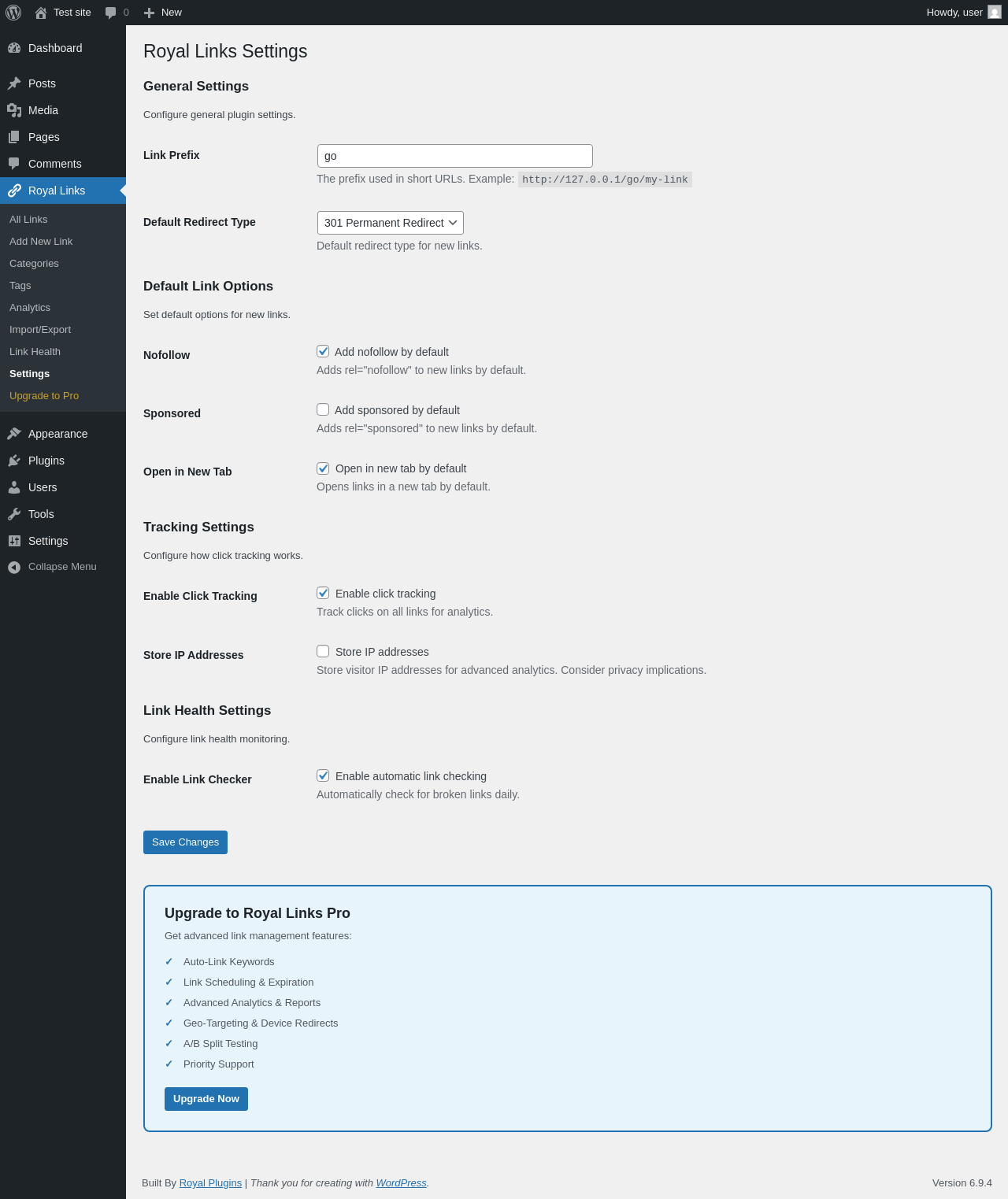Open the Pages menu label
This screenshot has width=1008, height=1199.
click(44, 137)
